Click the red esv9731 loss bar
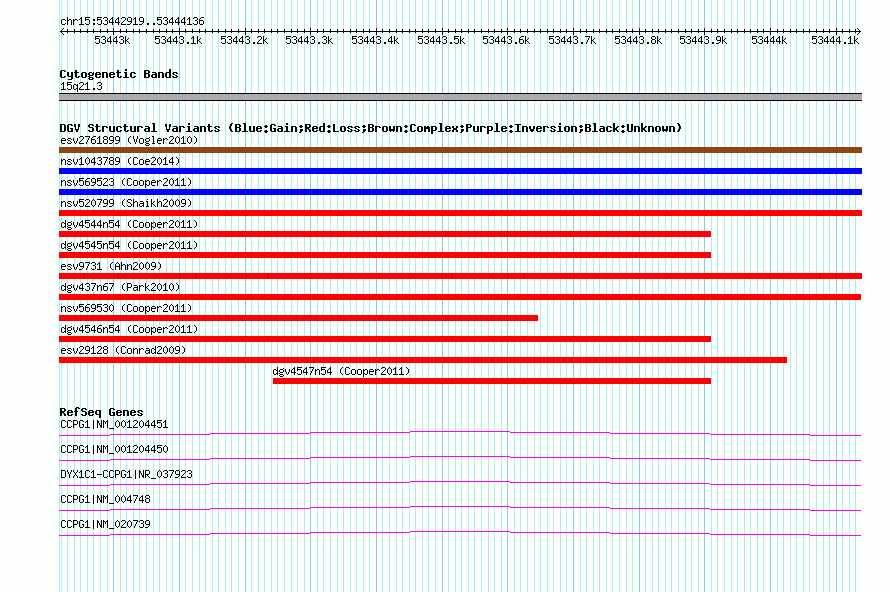The image size is (890, 592). point(460,276)
